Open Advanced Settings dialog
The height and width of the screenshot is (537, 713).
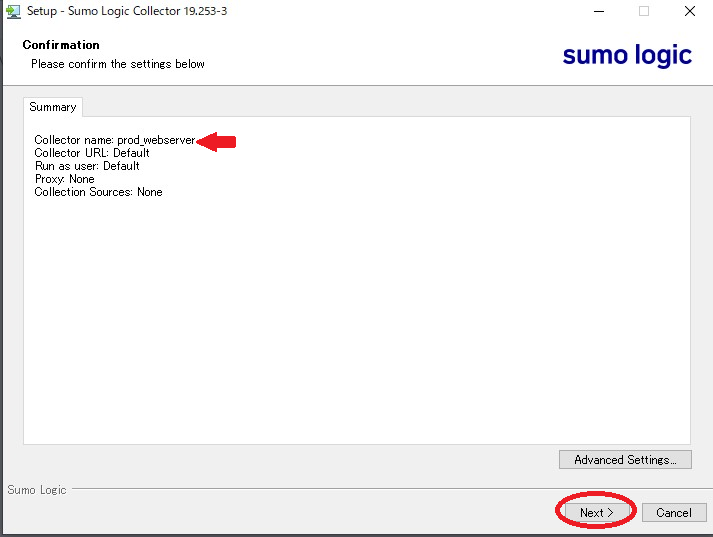(x=625, y=460)
